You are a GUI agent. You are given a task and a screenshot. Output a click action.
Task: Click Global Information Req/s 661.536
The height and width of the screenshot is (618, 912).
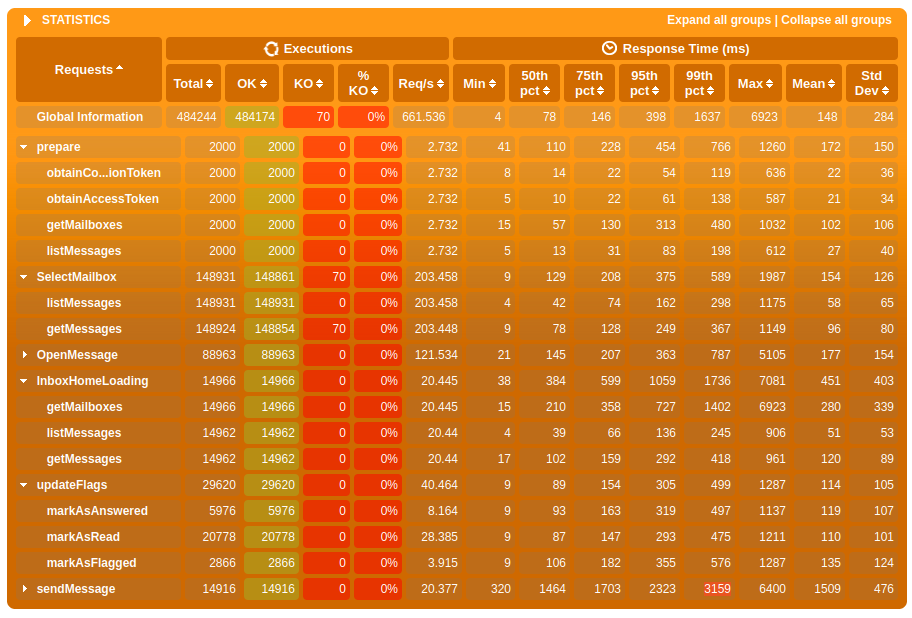pyautogui.click(x=423, y=117)
